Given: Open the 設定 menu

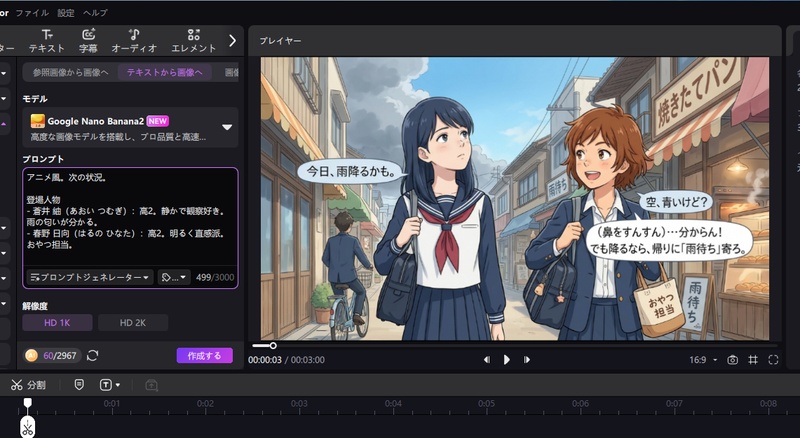Looking at the screenshot, I should click(x=66, y=13).
